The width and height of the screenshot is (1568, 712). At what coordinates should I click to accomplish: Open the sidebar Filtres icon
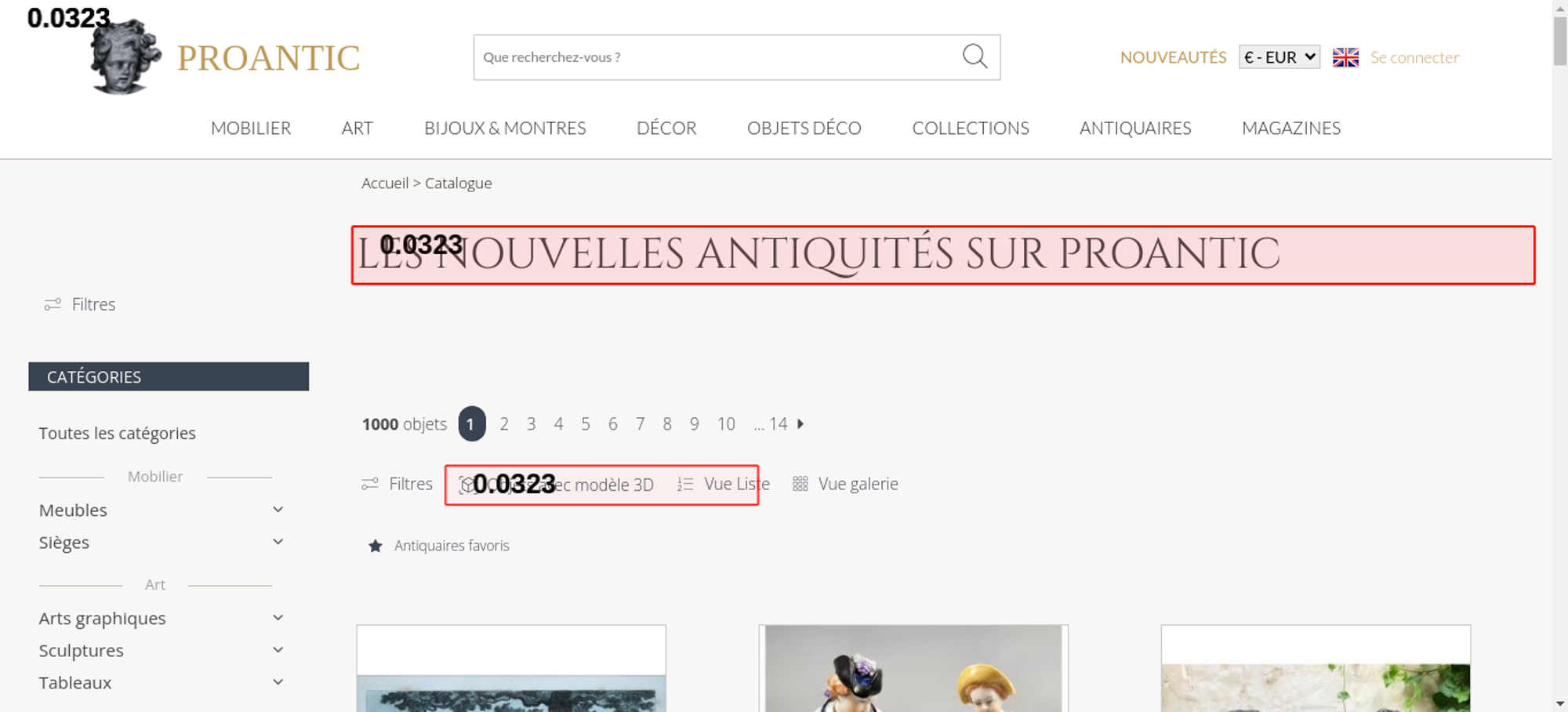click(53, 305)
